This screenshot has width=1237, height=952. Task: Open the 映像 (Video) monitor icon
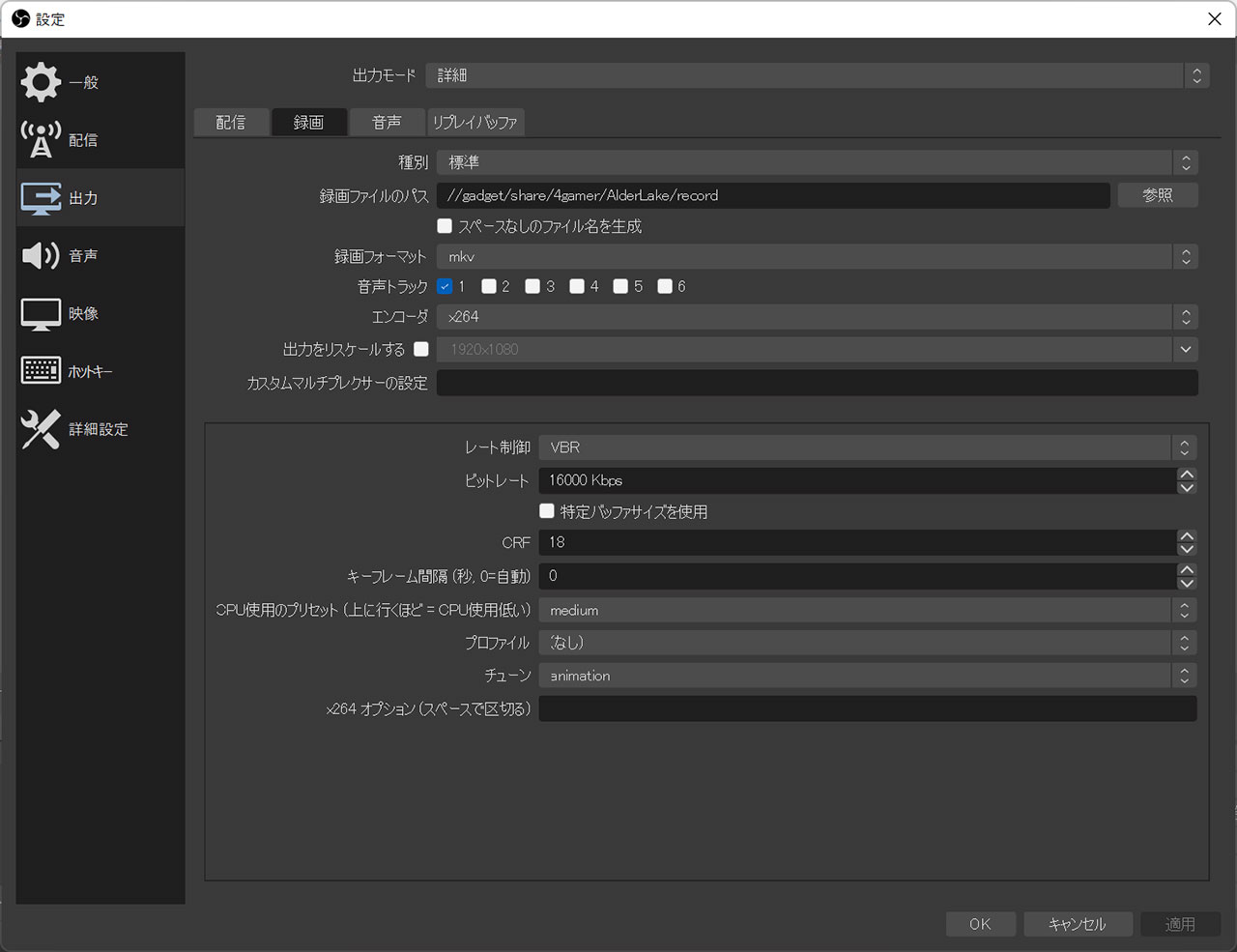(x=41, y=314)
